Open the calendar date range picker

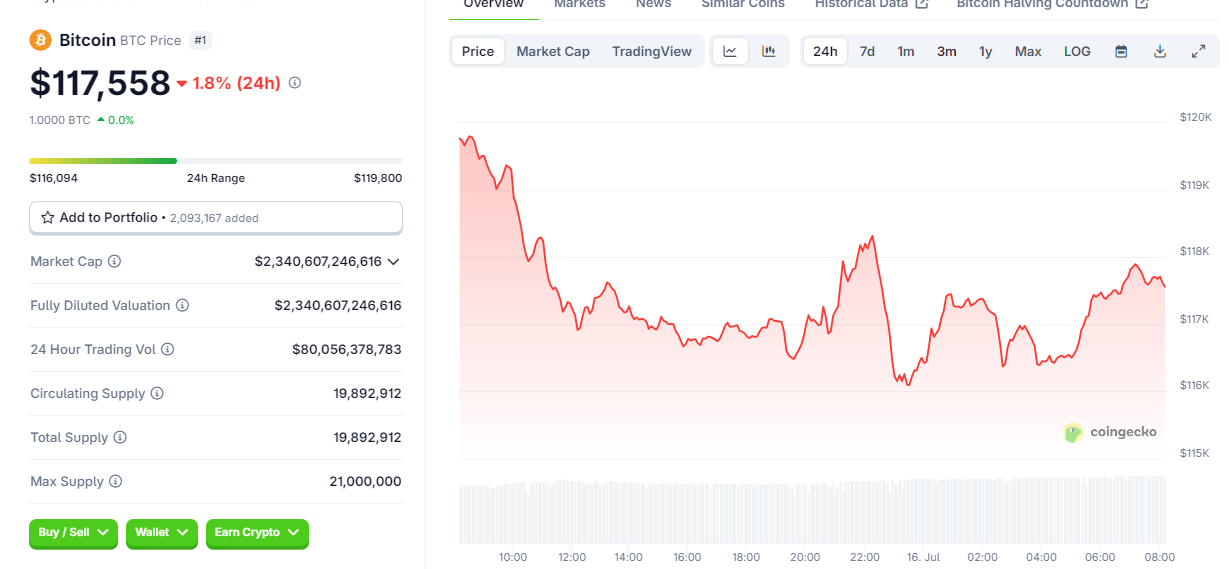(1121, 51)
